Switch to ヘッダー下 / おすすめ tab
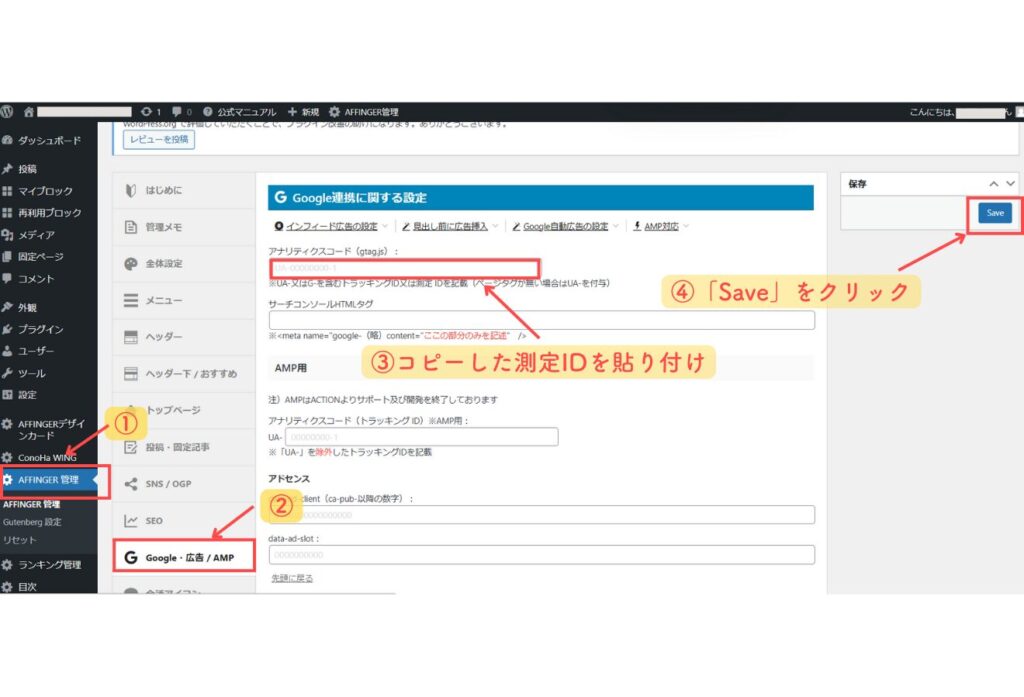 [x=184, y=373]
